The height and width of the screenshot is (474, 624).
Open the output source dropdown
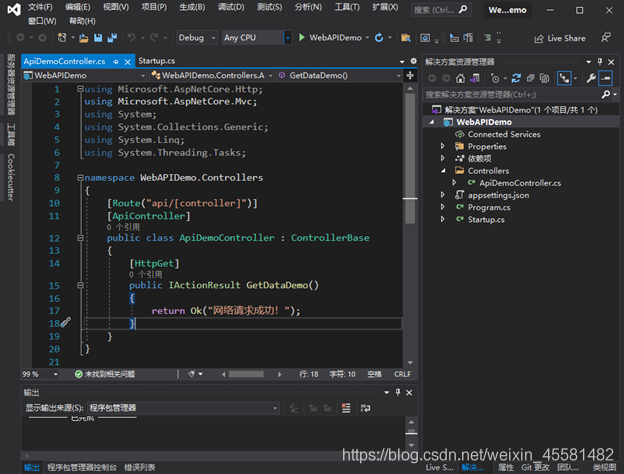point(183,408)
